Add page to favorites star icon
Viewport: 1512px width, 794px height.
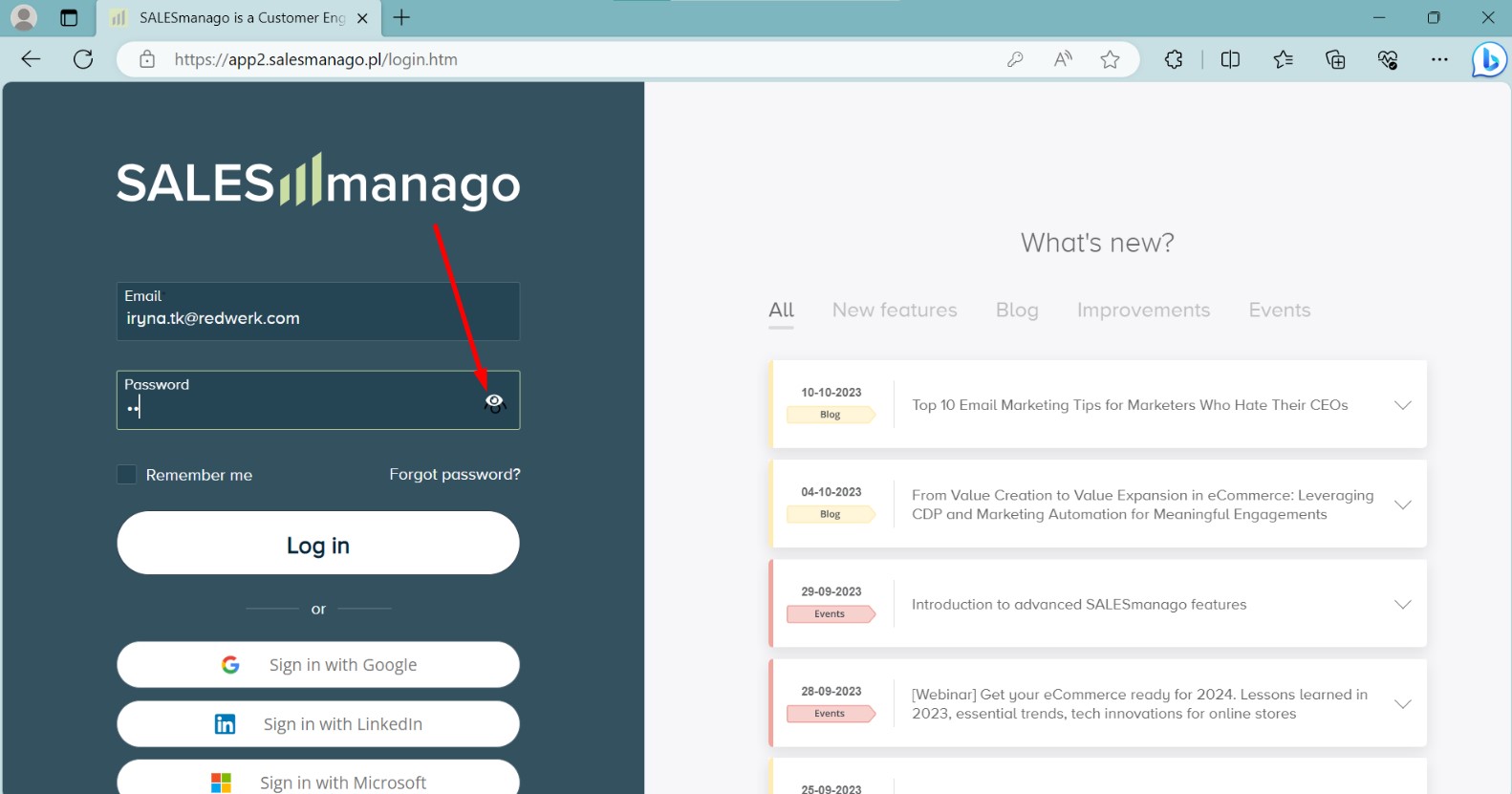(1110, 59)
